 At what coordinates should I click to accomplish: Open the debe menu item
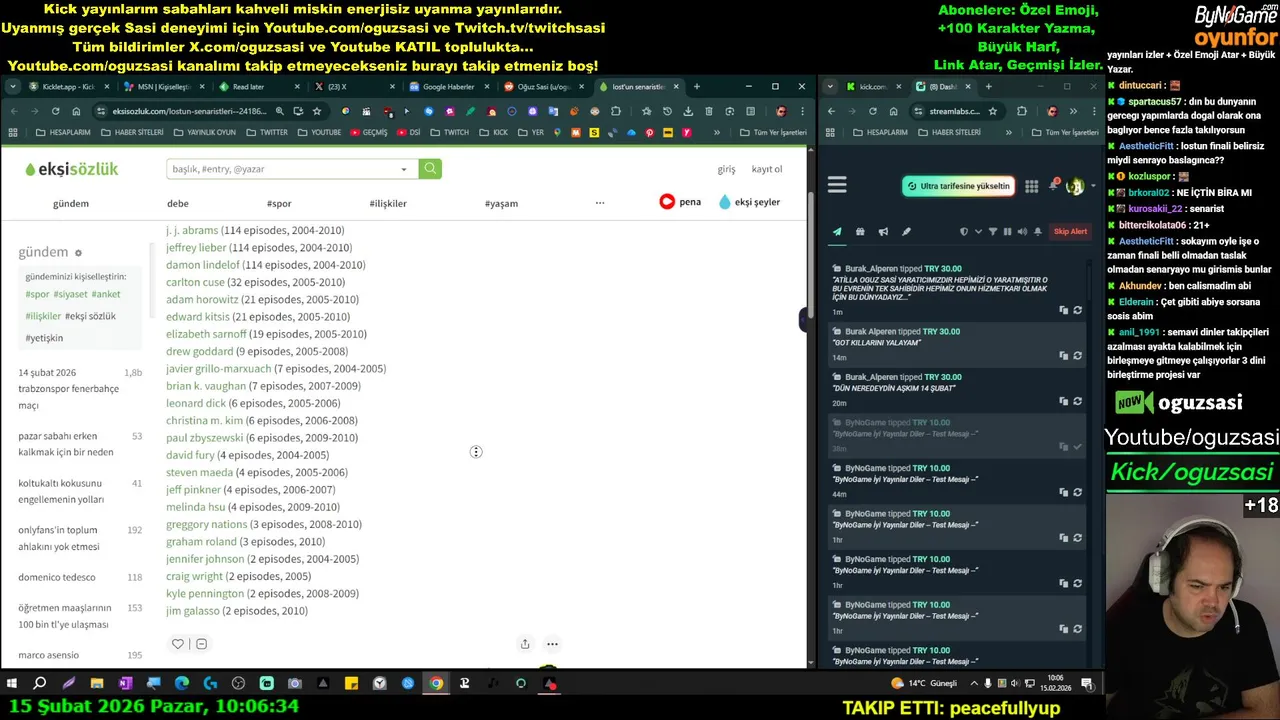(178, 203)
